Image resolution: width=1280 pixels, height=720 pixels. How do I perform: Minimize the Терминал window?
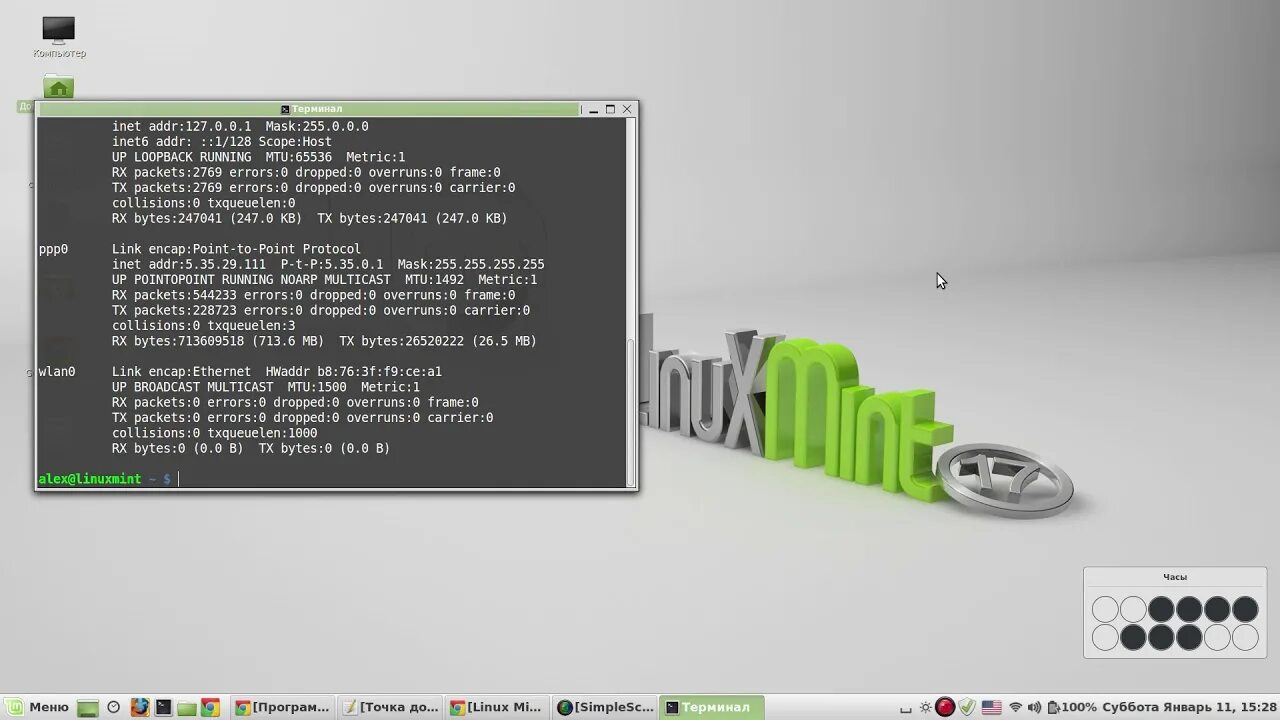click(593, 109)
